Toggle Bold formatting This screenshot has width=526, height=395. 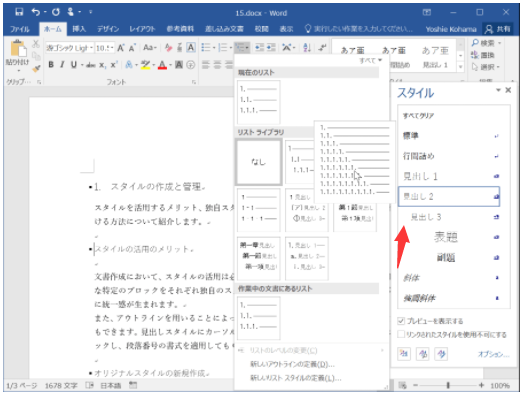click(x=51, y=65)
